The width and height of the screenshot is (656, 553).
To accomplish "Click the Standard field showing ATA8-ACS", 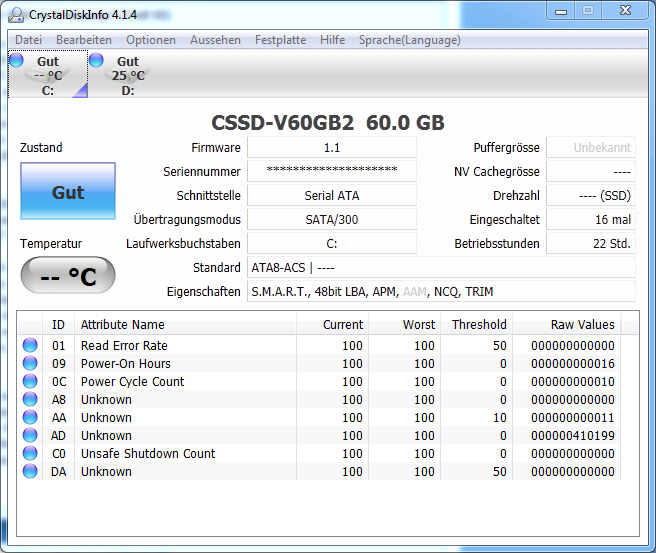I will click(x=441, y=267).
